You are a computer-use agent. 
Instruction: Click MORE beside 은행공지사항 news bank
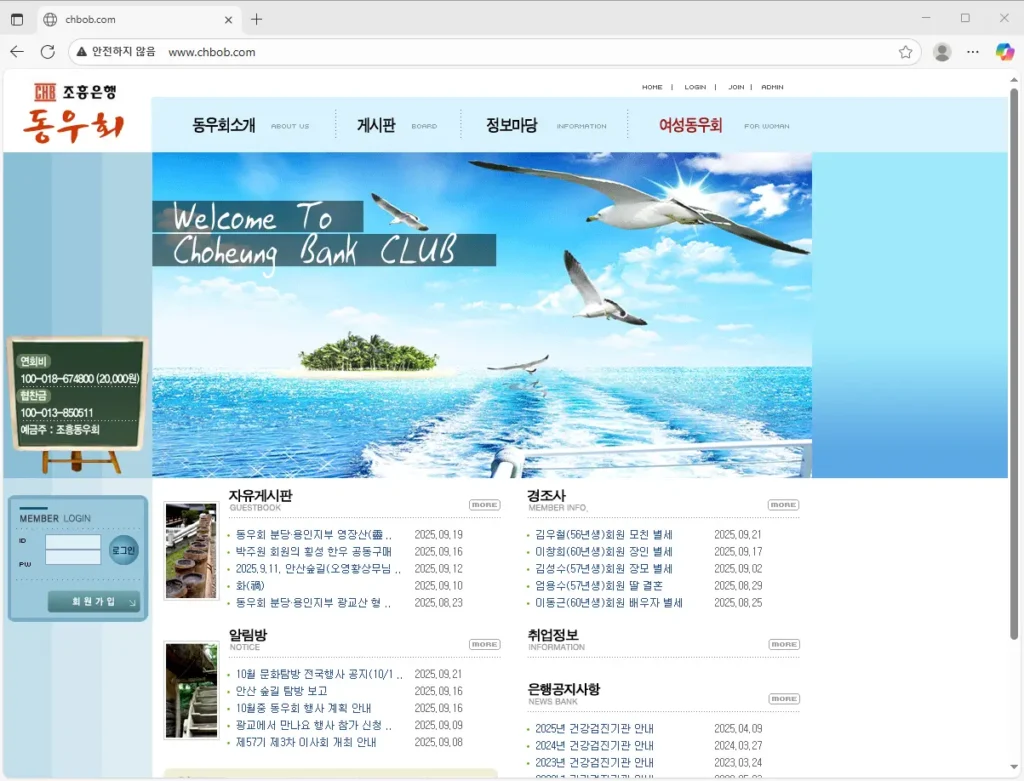point(783,698)
